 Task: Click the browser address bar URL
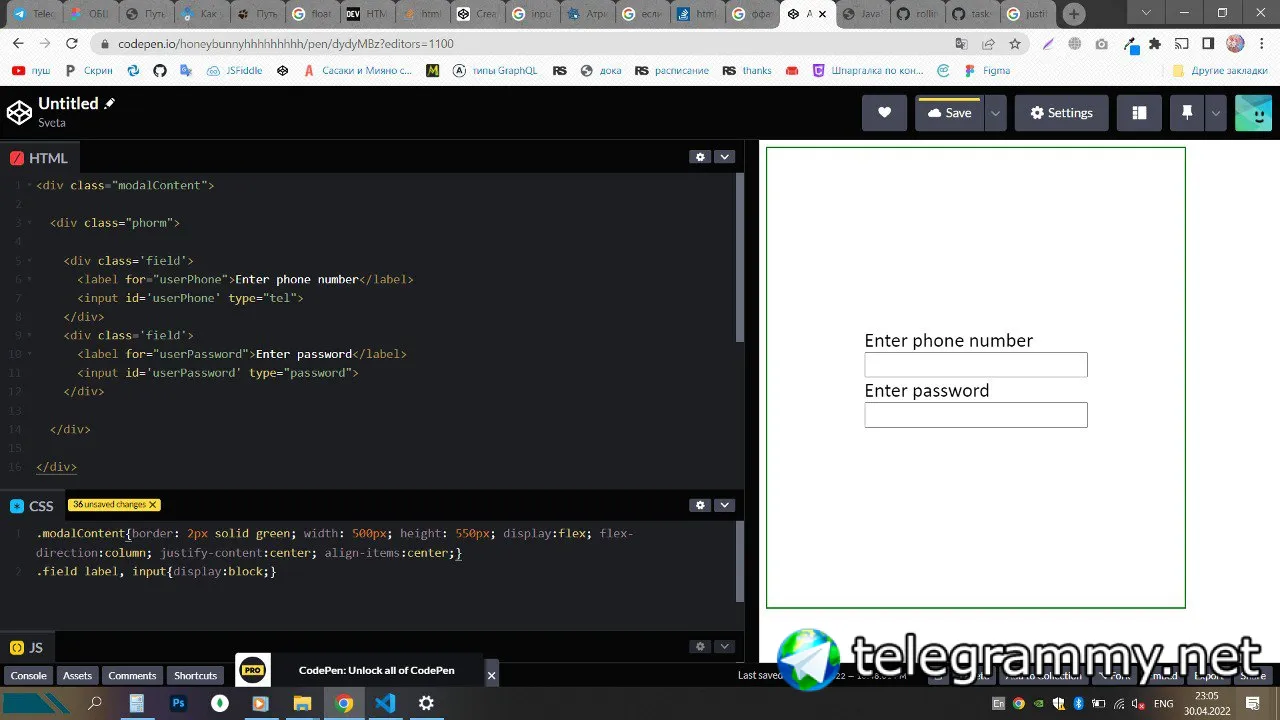point(286,44)
